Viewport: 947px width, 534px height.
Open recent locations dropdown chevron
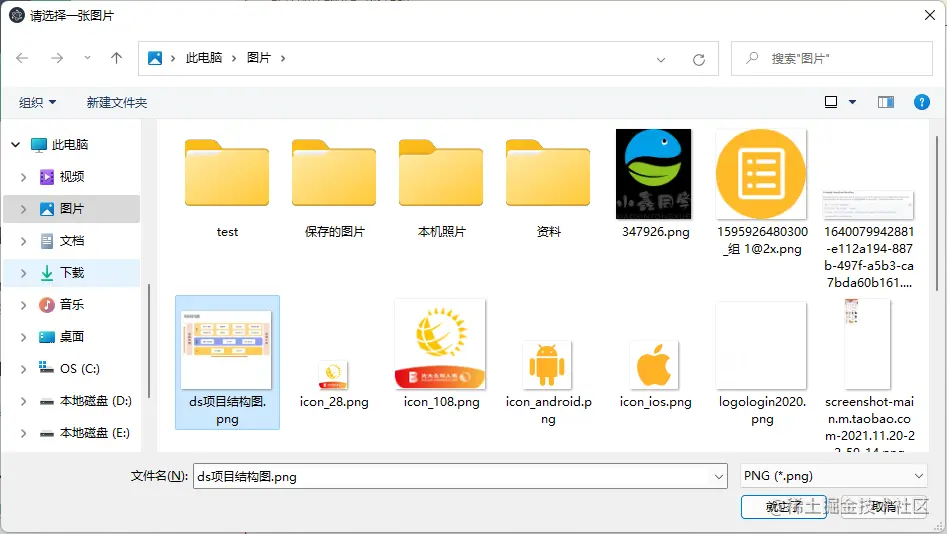click(88, 58)
